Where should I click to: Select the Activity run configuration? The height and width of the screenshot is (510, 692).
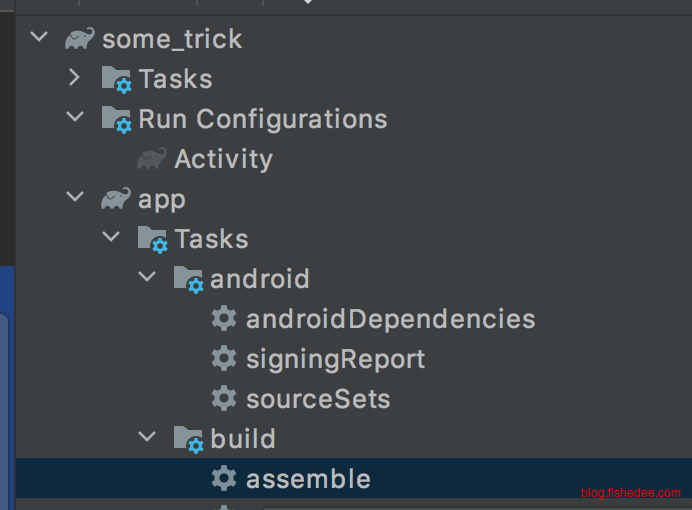[x=223, y=159]
